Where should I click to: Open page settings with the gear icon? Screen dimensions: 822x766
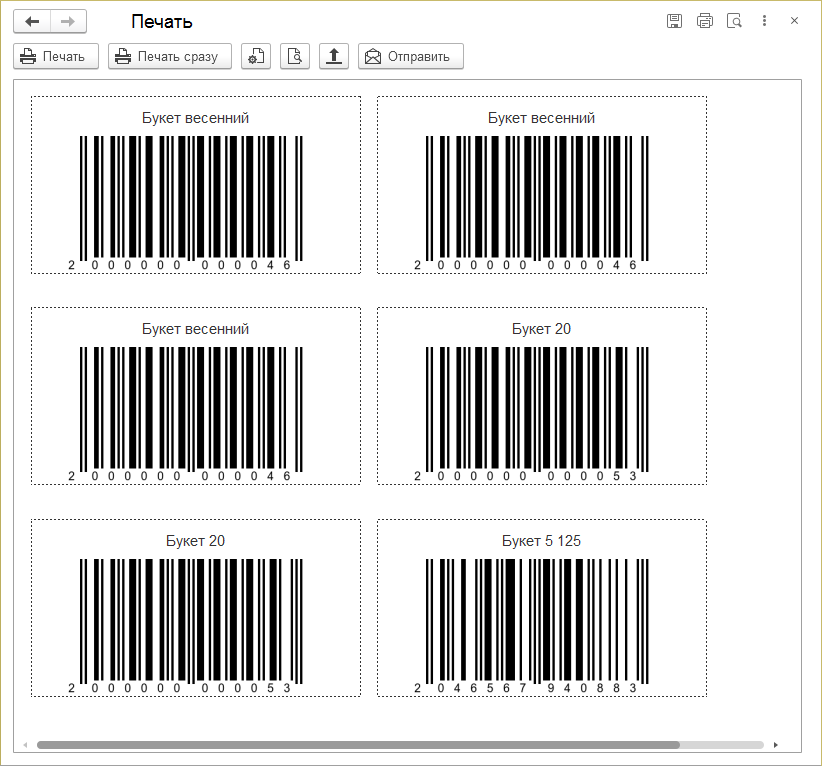256,57
